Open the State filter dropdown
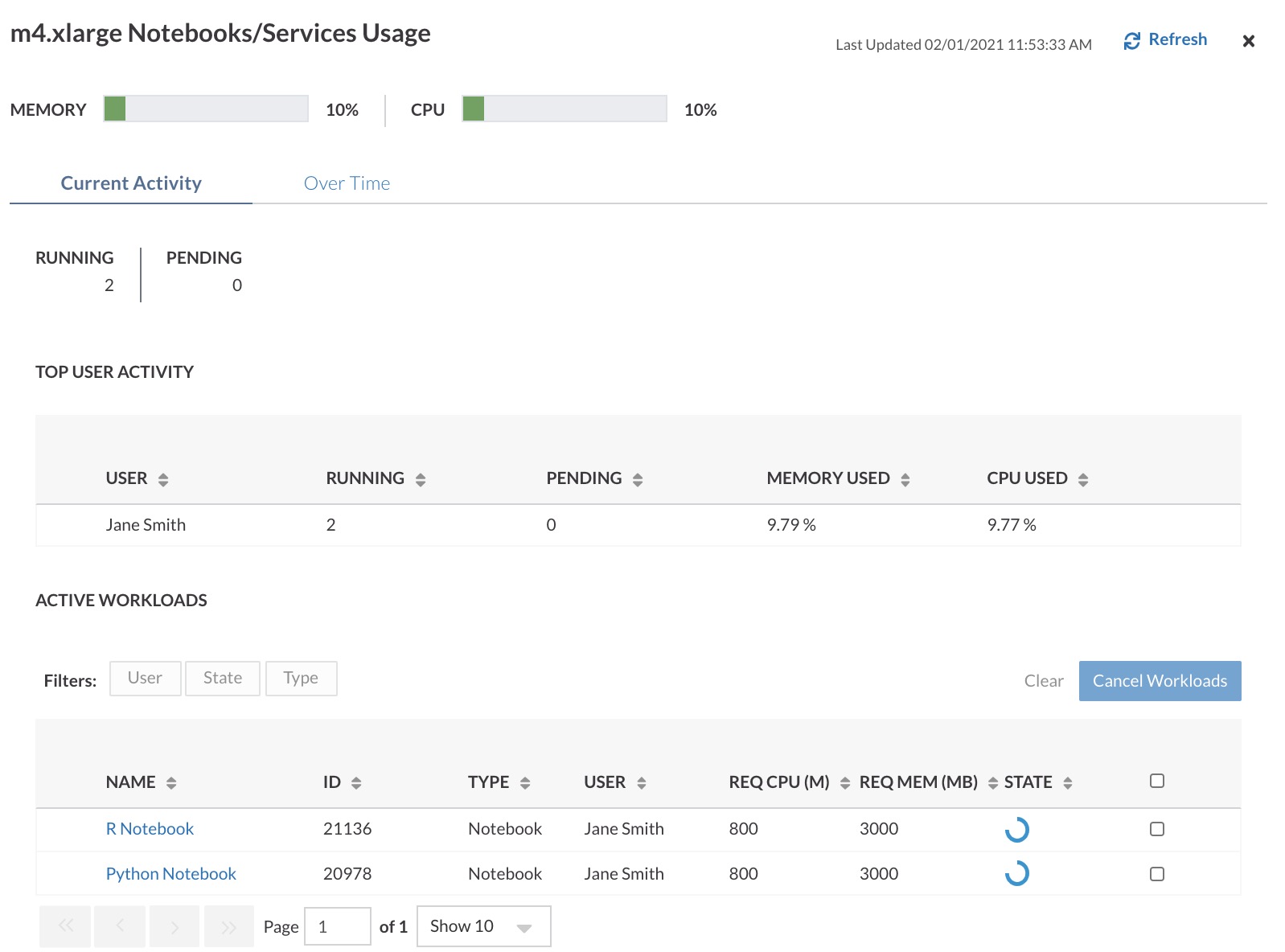The width and height of the screenshot is (1285, 952). coord(223,679)
